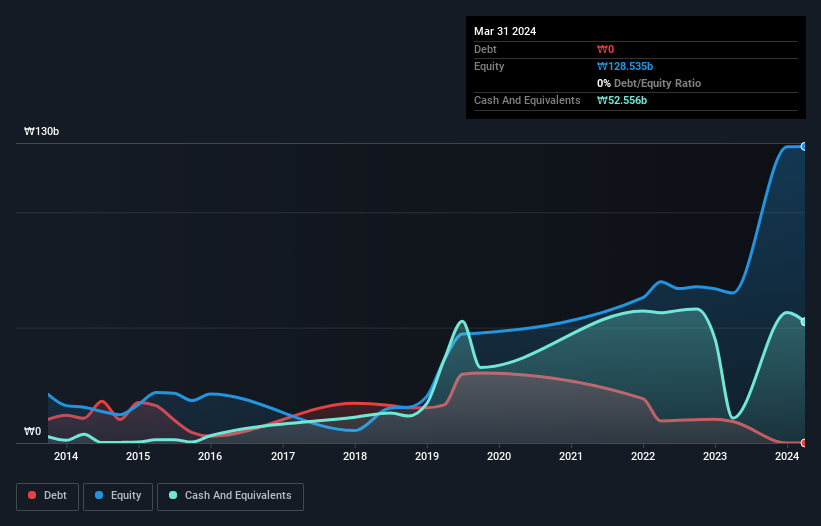Click the ₩130b y-axis label

41,131
